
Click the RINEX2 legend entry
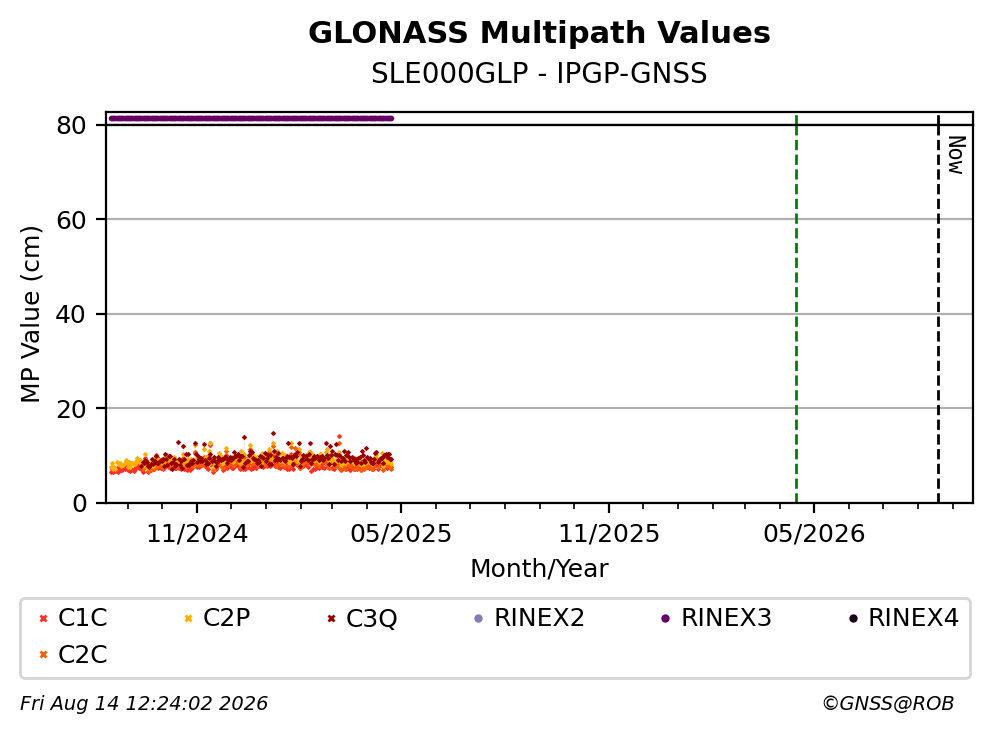click(x=529, y=617)
